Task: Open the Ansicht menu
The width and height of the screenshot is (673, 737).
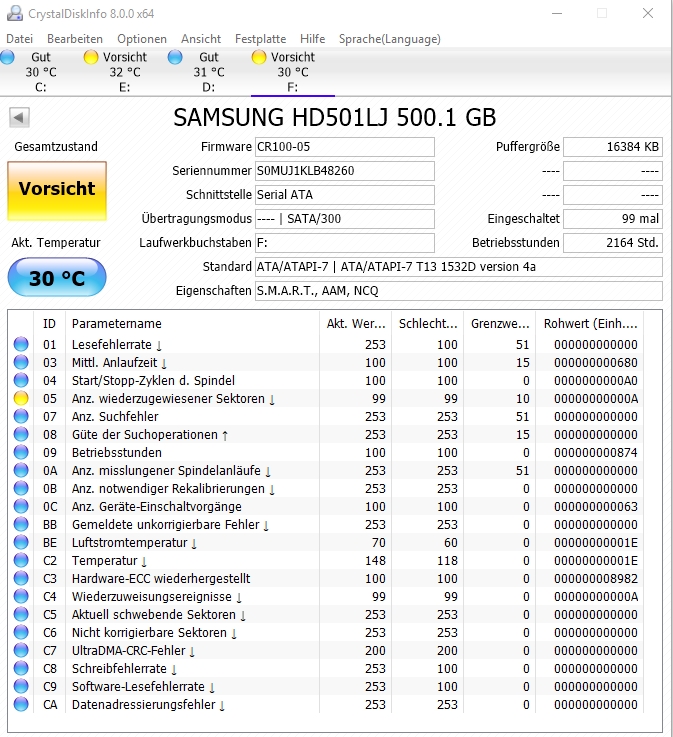Action: click(201, 39)
